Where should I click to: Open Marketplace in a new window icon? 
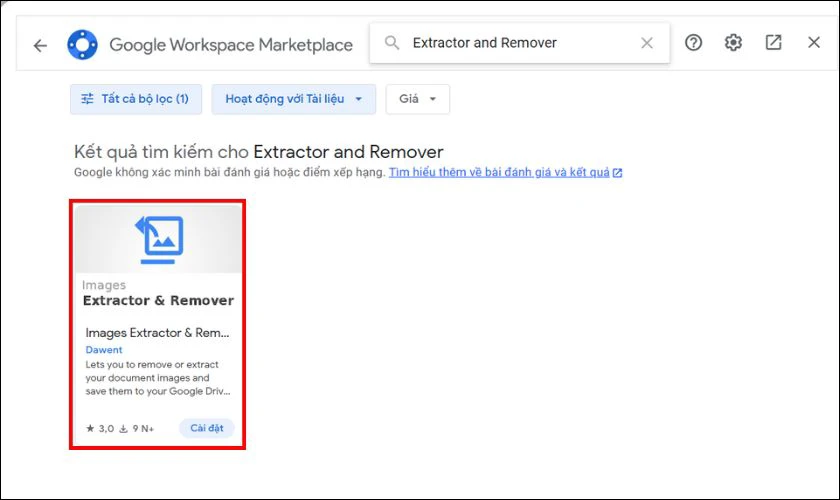[x=773, y=42]
